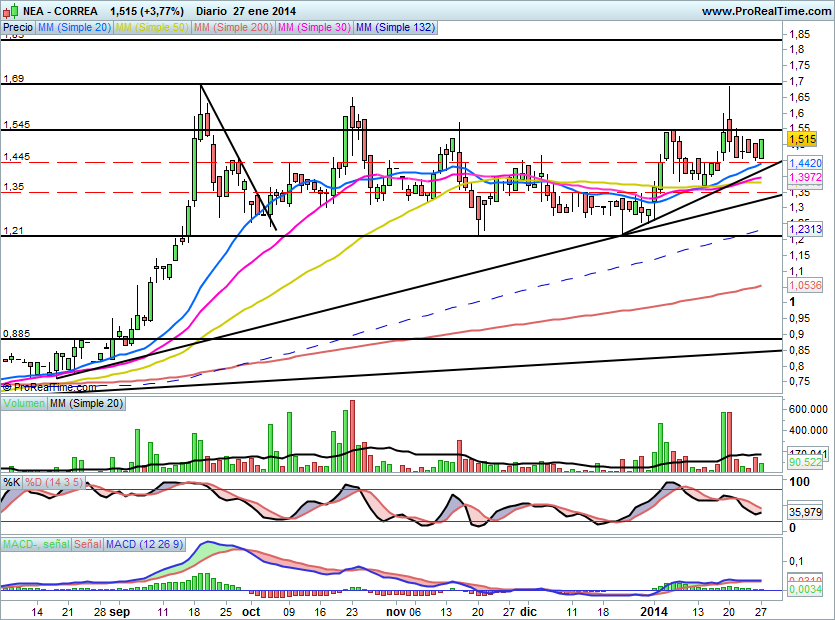Click the 400.000 volume axis label

[808, 430]
